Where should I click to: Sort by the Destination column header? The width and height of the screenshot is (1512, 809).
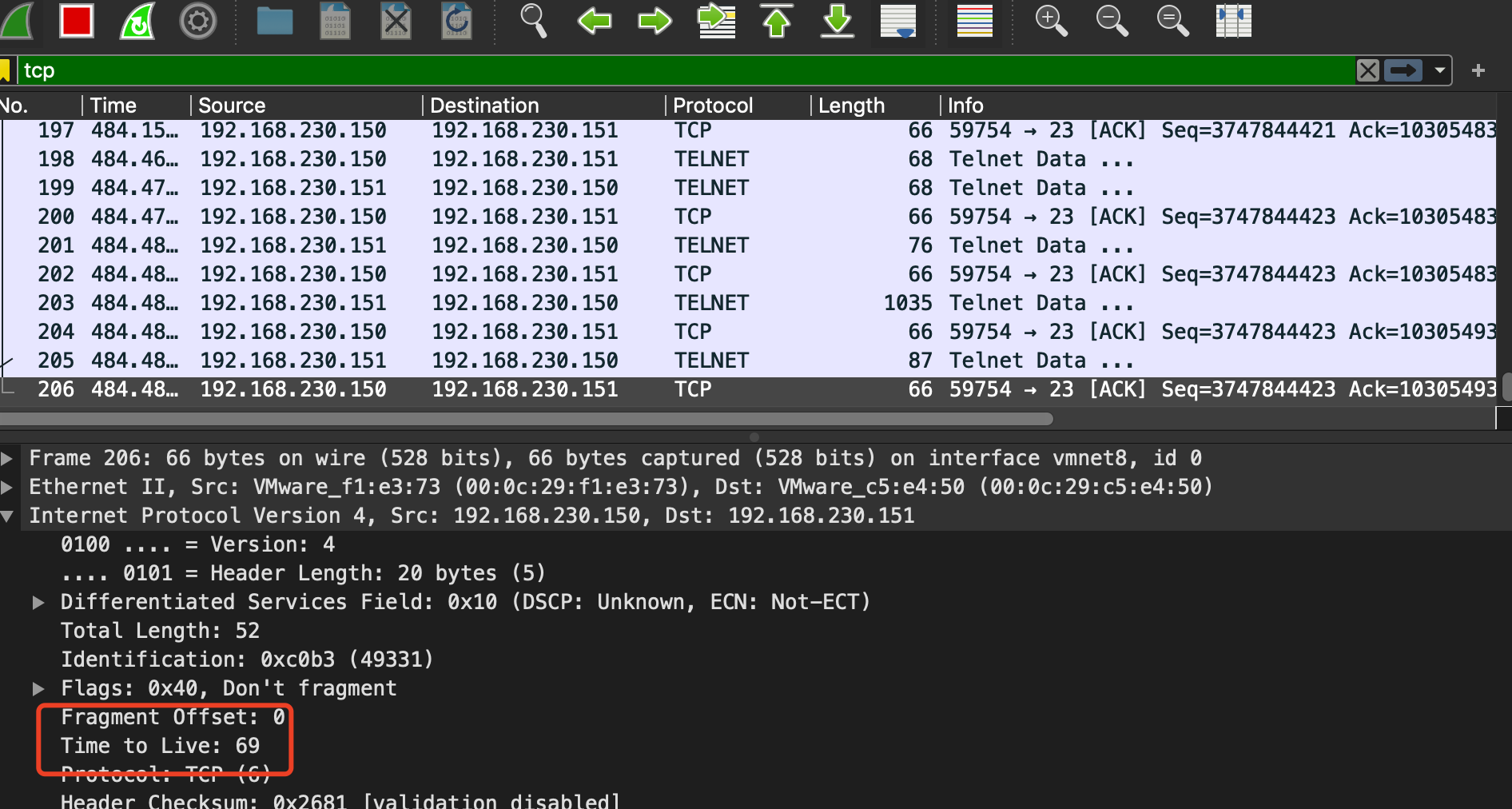click(543, 106)
